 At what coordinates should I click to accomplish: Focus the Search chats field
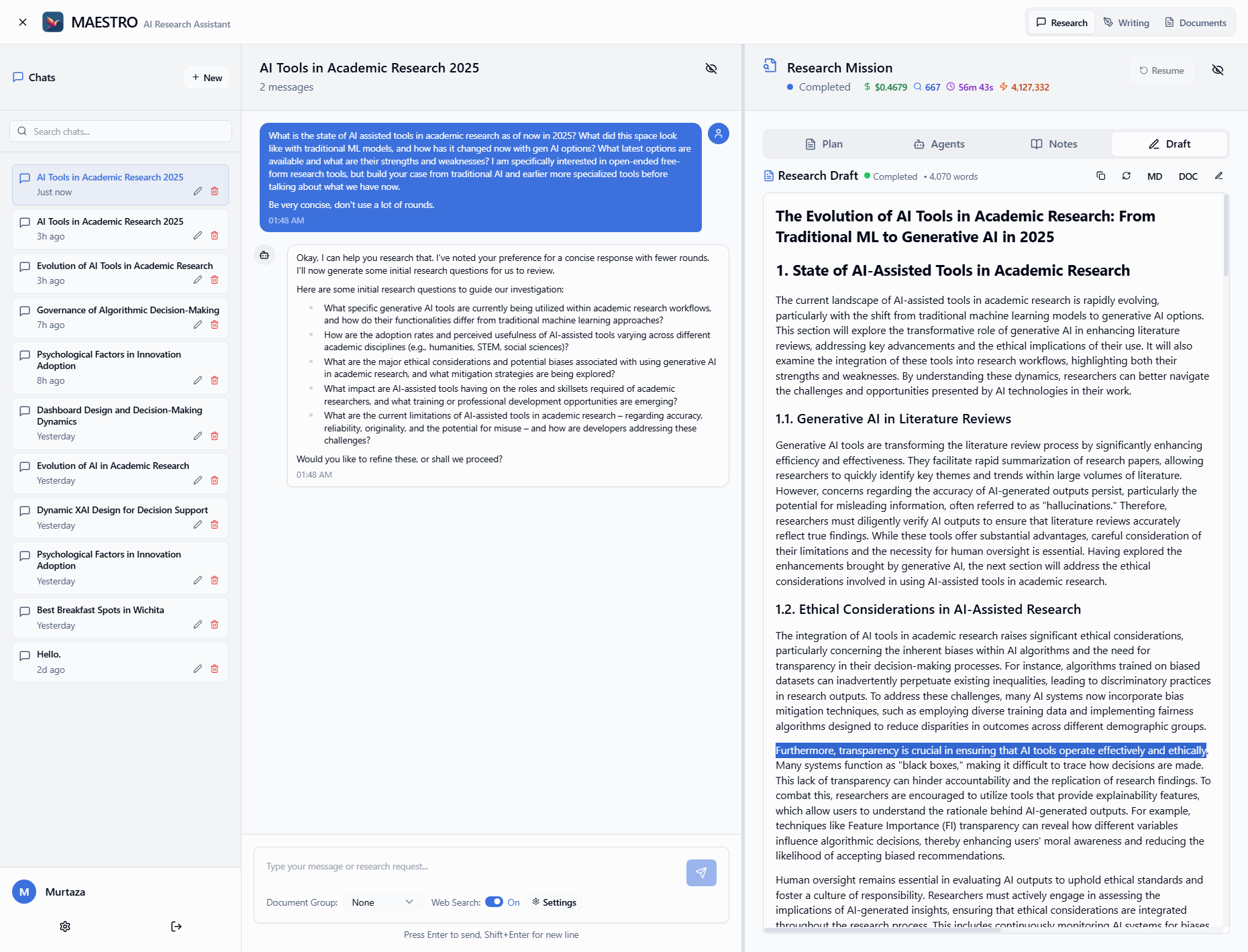click(121, 131)
